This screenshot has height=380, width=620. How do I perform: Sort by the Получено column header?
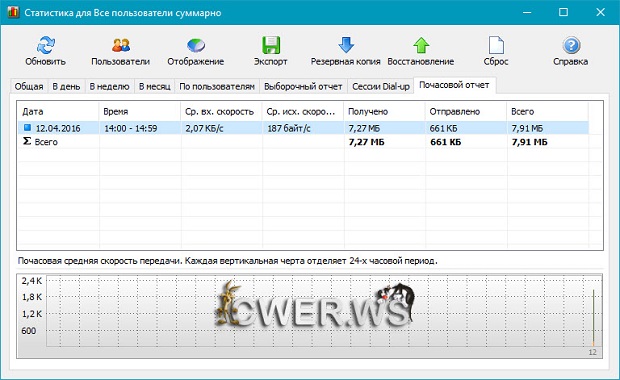pyautogui.click(x=384, y=112)
